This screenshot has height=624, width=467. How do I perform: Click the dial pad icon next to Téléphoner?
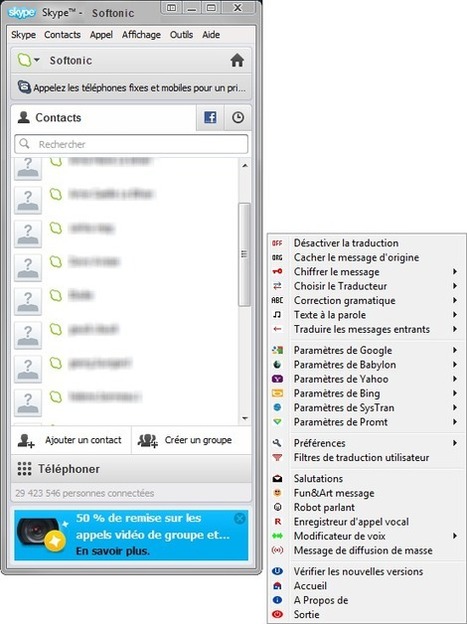[25, 469]
